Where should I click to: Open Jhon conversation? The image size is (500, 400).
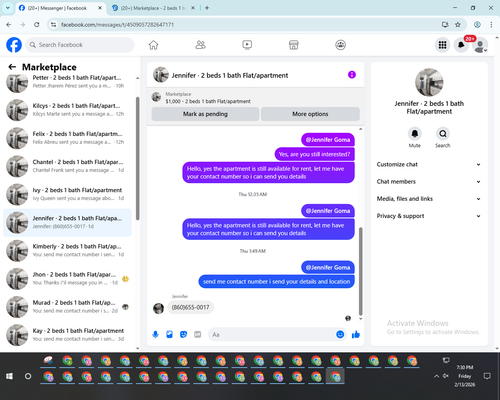point(67,279)
